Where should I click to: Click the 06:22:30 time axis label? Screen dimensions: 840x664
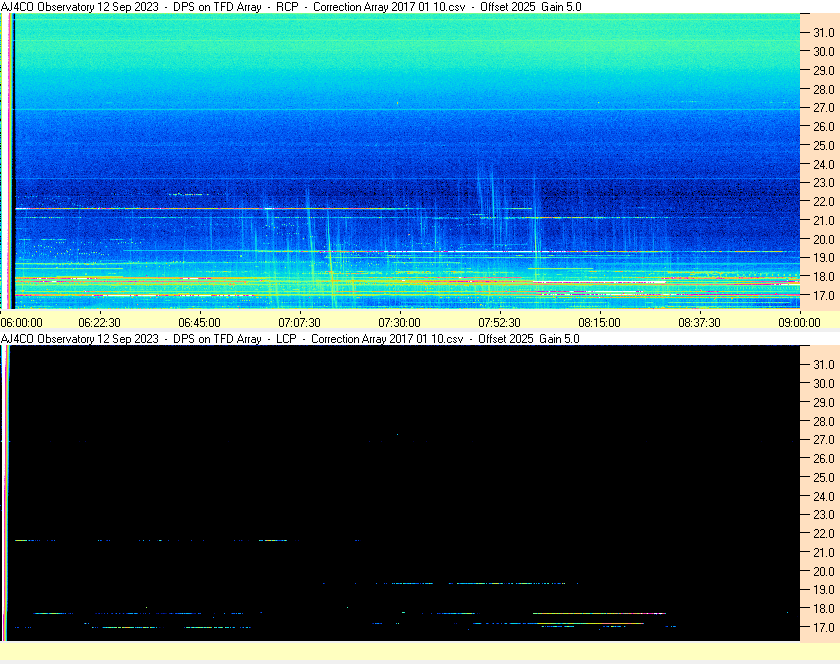click(100, 323)
